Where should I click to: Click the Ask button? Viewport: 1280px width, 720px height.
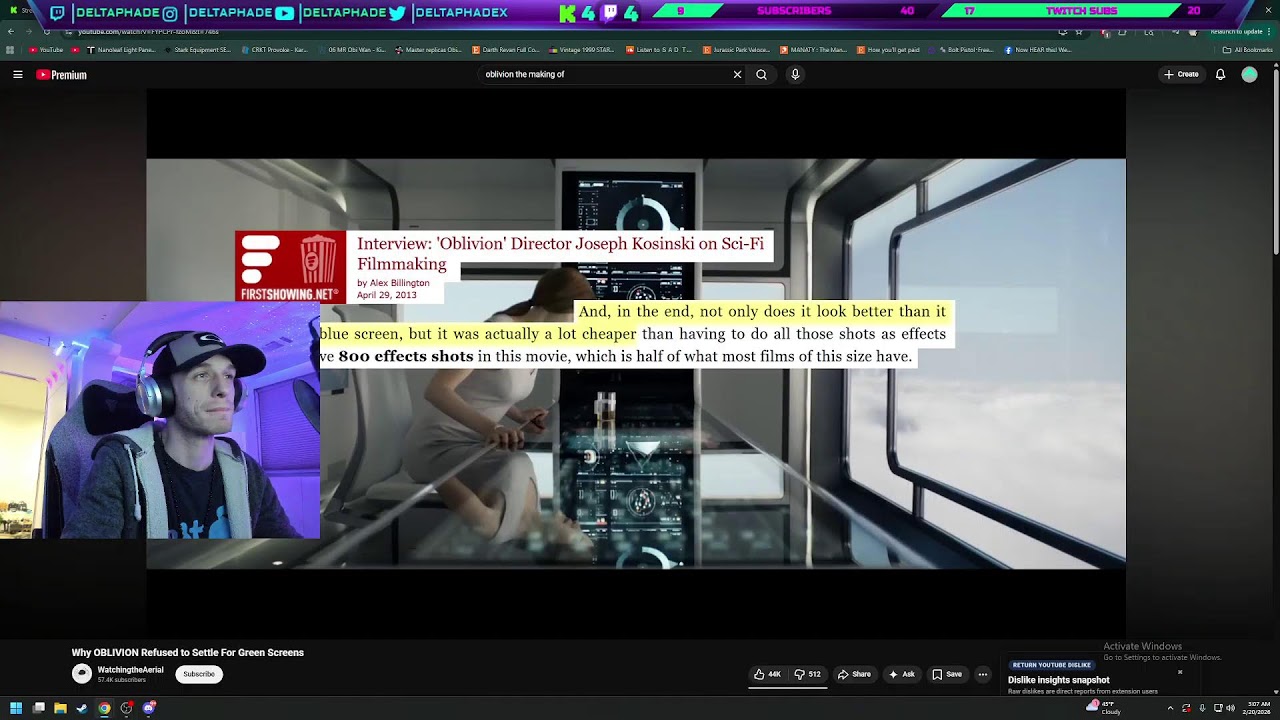pos(902,674)
